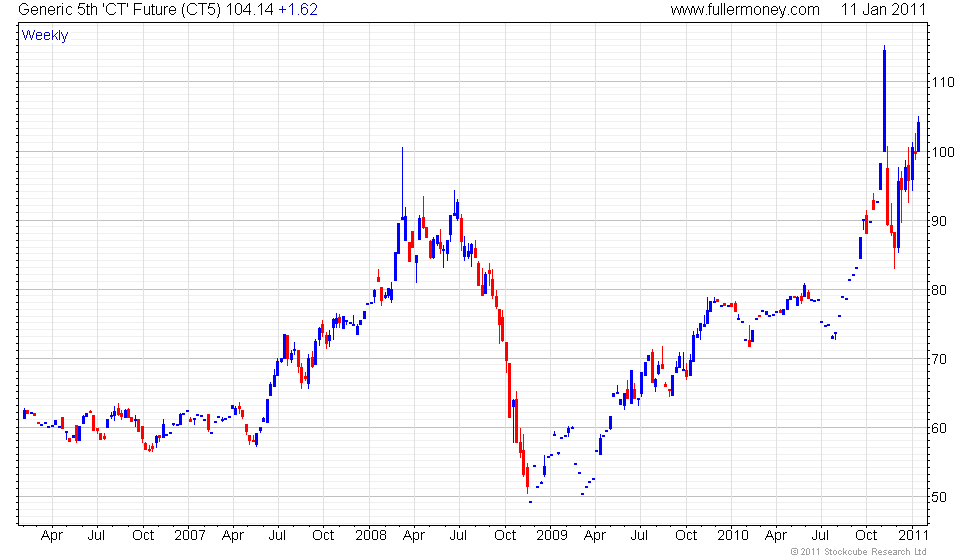Click the 110 price axis label
Viewport: 980px width, 560px height.
tap(943, 82)
